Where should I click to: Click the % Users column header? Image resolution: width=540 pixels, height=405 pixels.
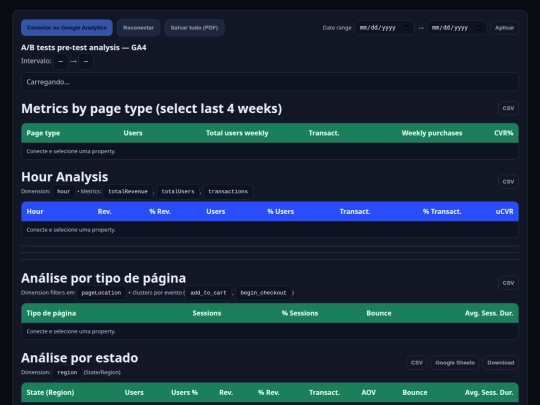pyautogui.click(x=281, y=211)
